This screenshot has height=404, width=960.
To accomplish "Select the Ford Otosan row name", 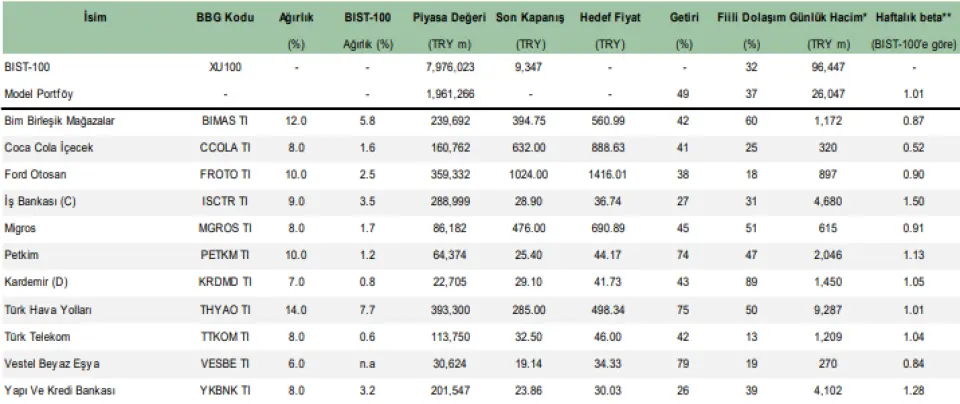I will coord(33,174).
